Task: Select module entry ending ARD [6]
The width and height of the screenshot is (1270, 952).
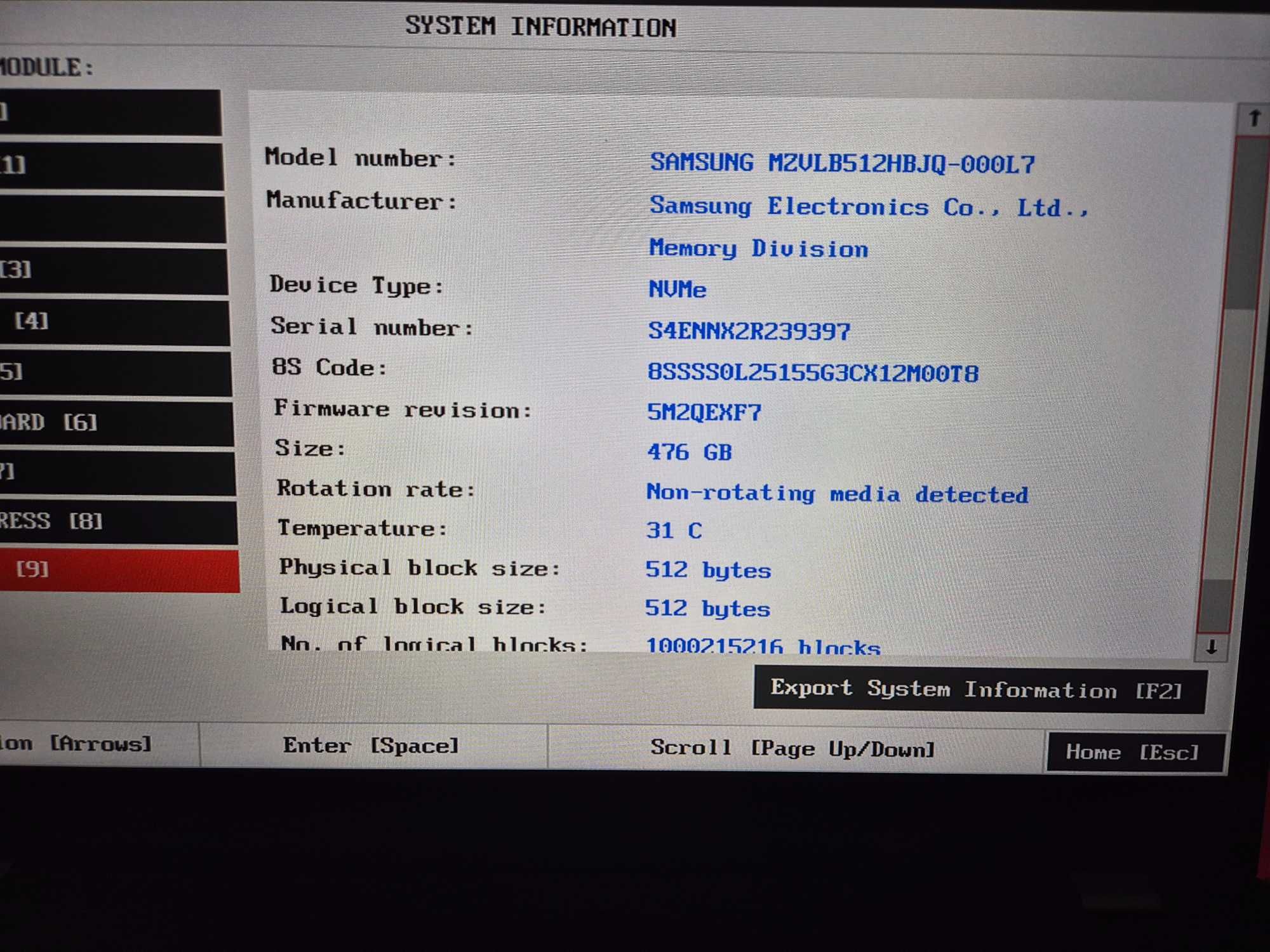Action: 117,423
